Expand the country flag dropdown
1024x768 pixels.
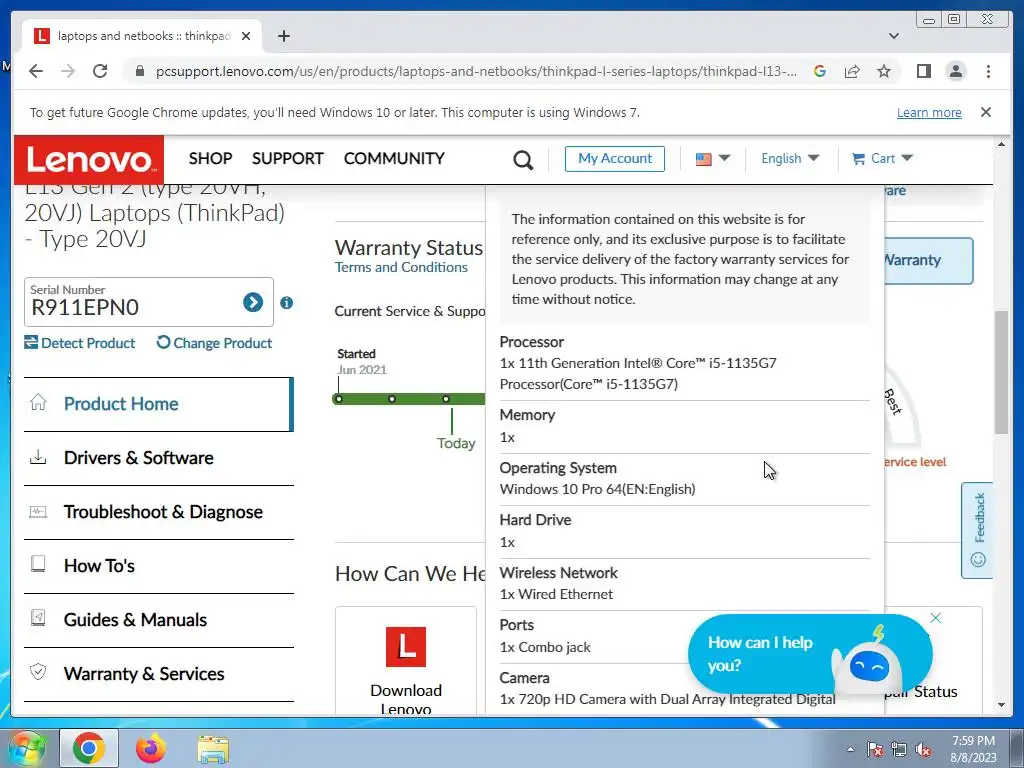(x=712, y=159)
